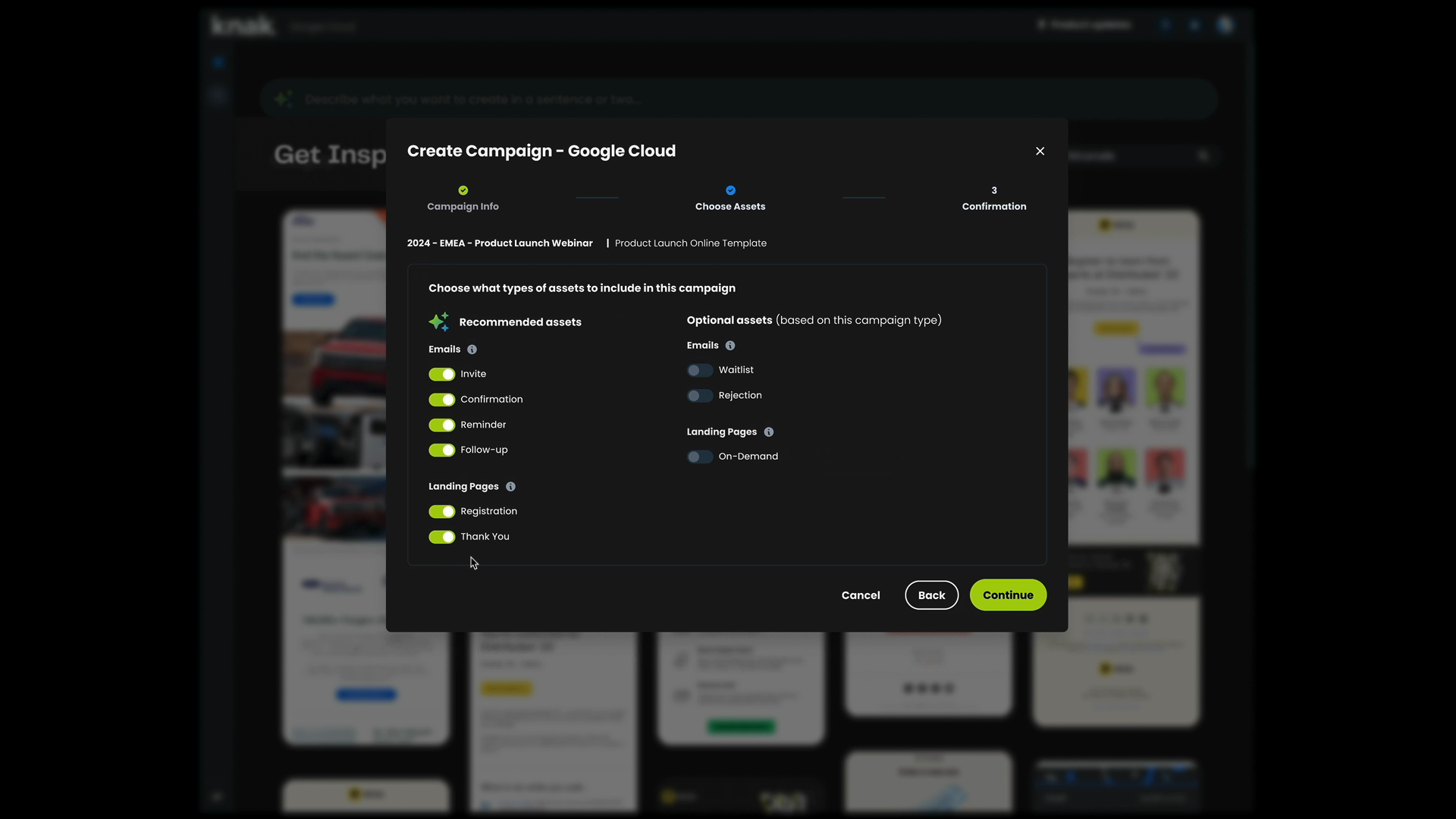Screen dimensions: 1456x819
Task: Click the user avatar in background header
Action: [x=1225, y=25]
